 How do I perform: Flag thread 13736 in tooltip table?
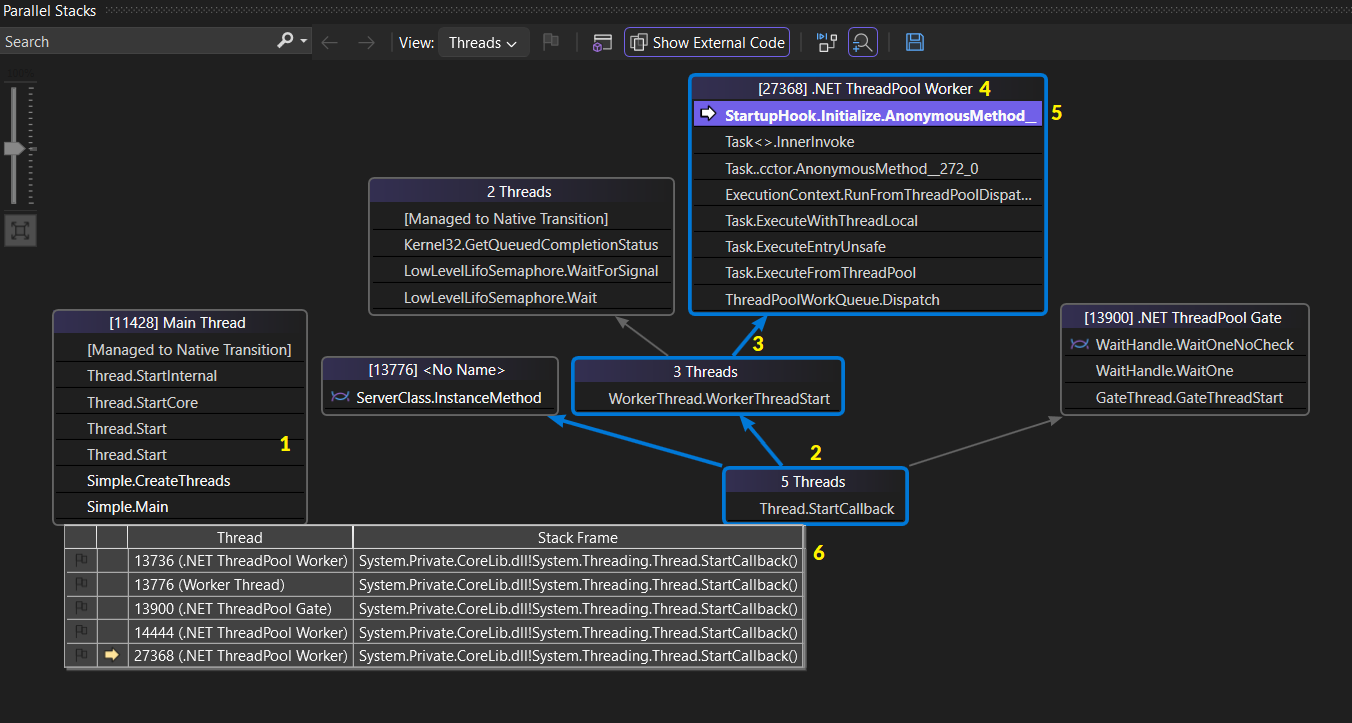(x=82, y=561)
